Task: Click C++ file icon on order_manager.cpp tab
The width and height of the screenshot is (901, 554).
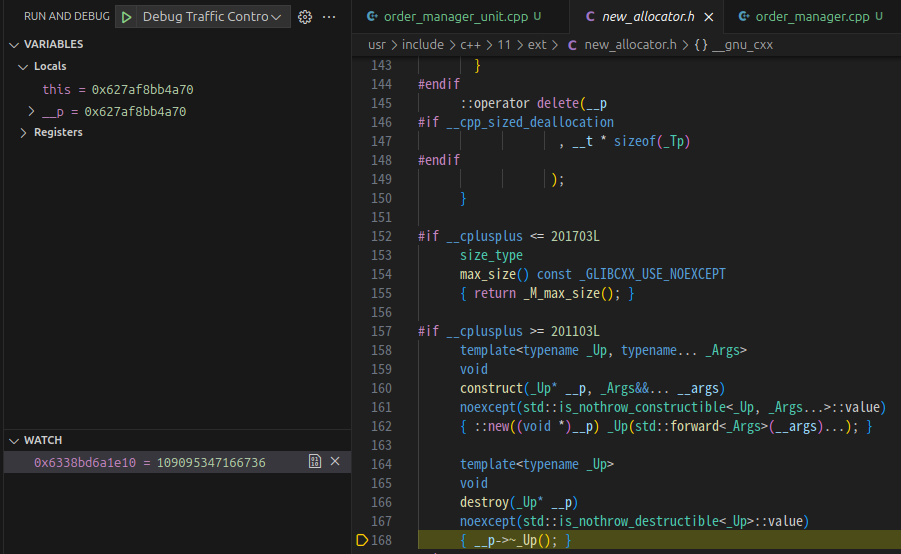Action: point(744,17)
